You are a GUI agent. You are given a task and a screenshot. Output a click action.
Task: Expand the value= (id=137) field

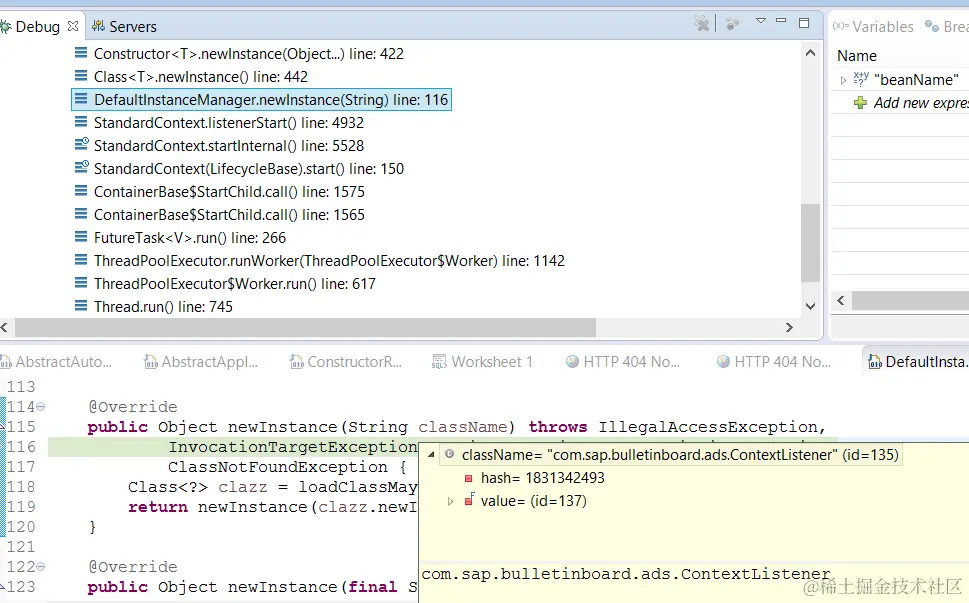pos(451,501)
